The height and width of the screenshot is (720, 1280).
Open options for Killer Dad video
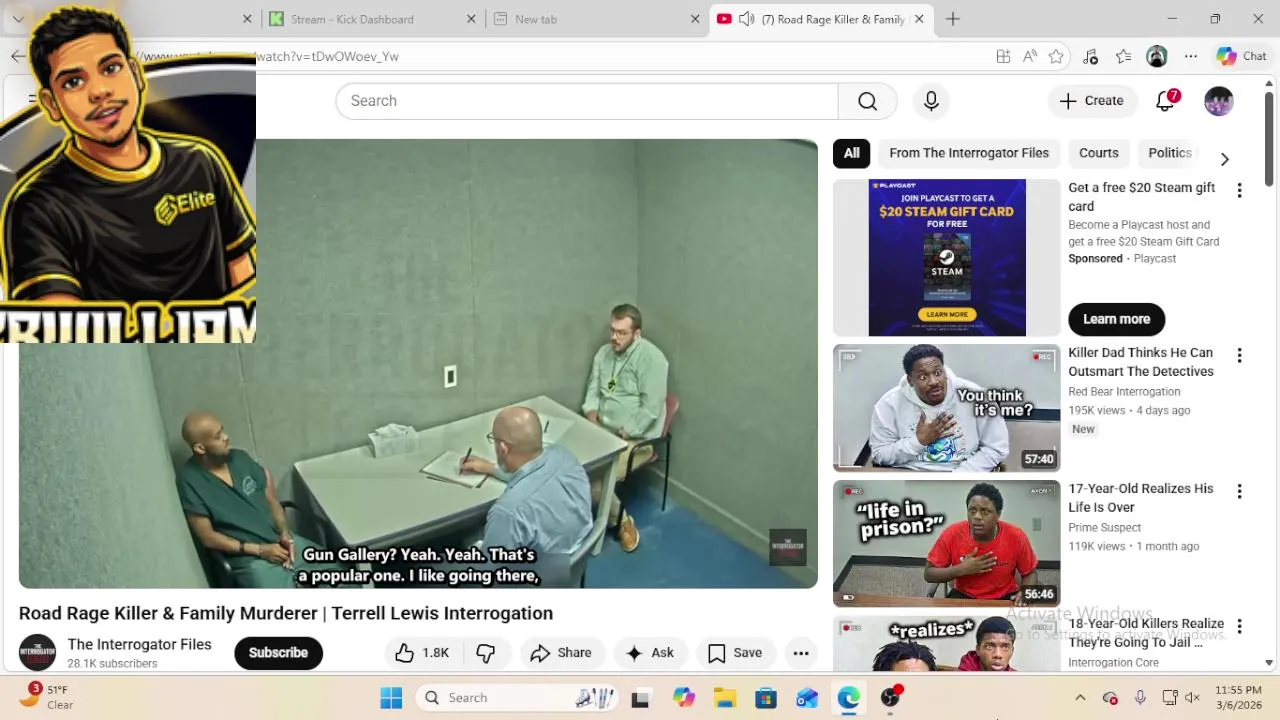[1239, 355]
